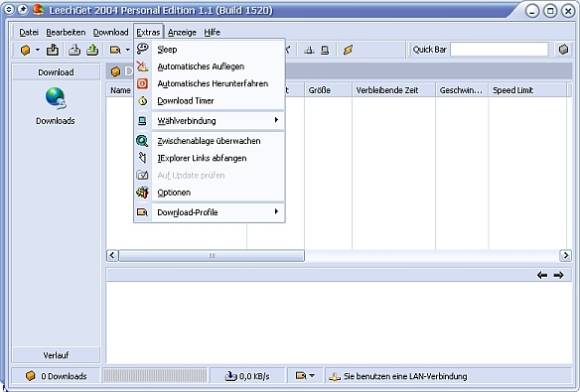
Task: Click the Sleep menu entry
Action: 209,49
